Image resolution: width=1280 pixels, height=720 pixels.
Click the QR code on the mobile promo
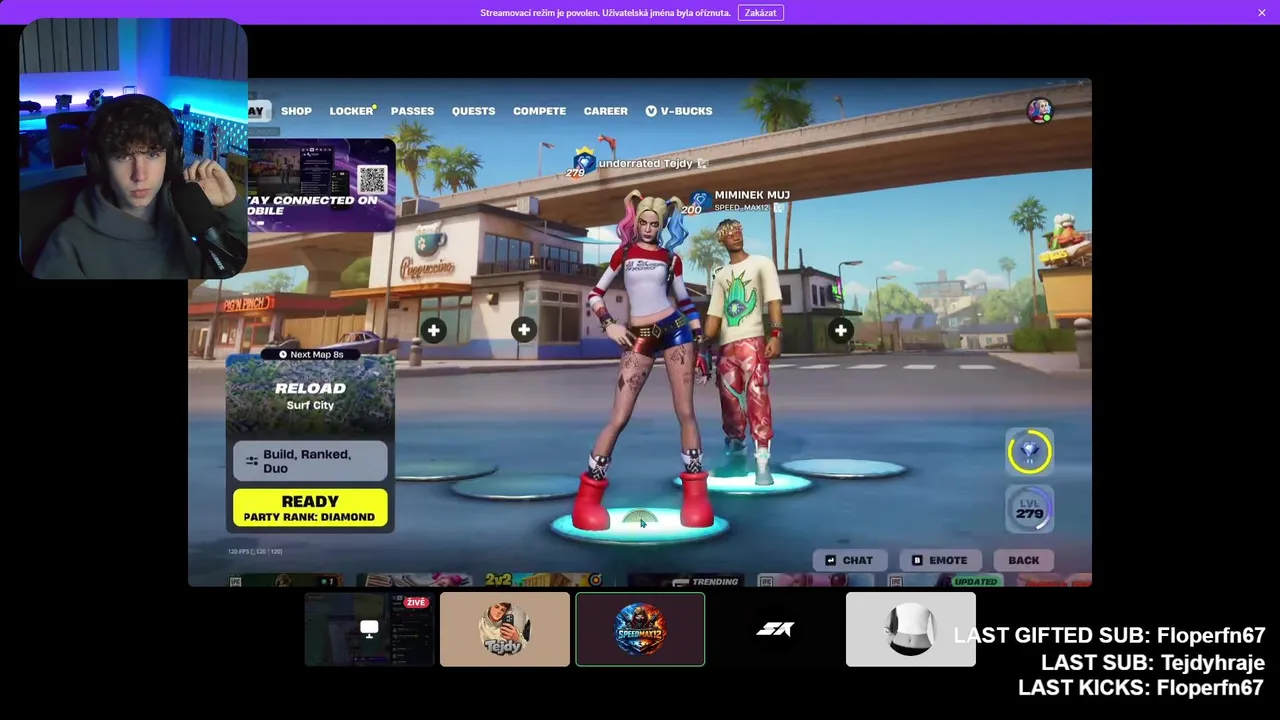click(372, 180)
